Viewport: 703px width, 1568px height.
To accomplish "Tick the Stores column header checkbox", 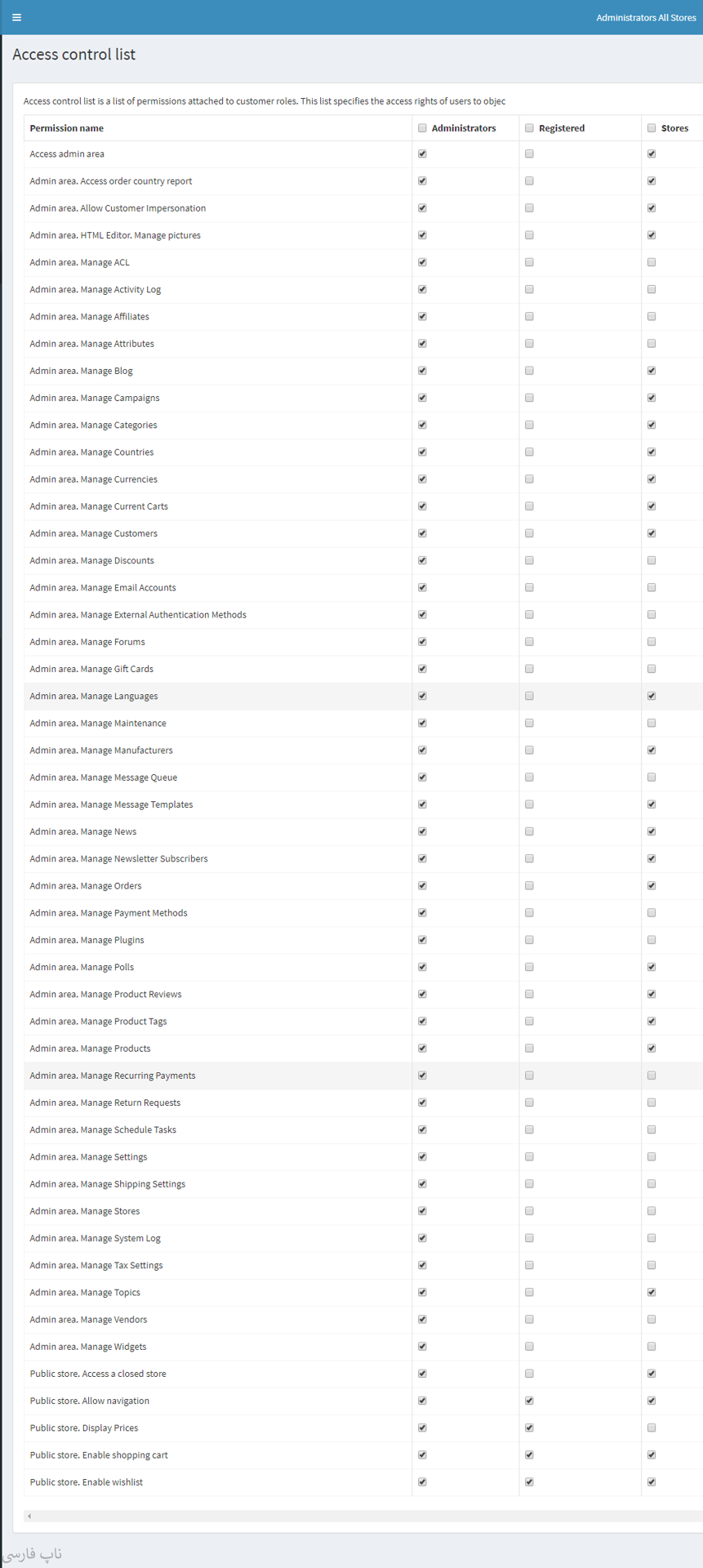I will coord(652,128).
